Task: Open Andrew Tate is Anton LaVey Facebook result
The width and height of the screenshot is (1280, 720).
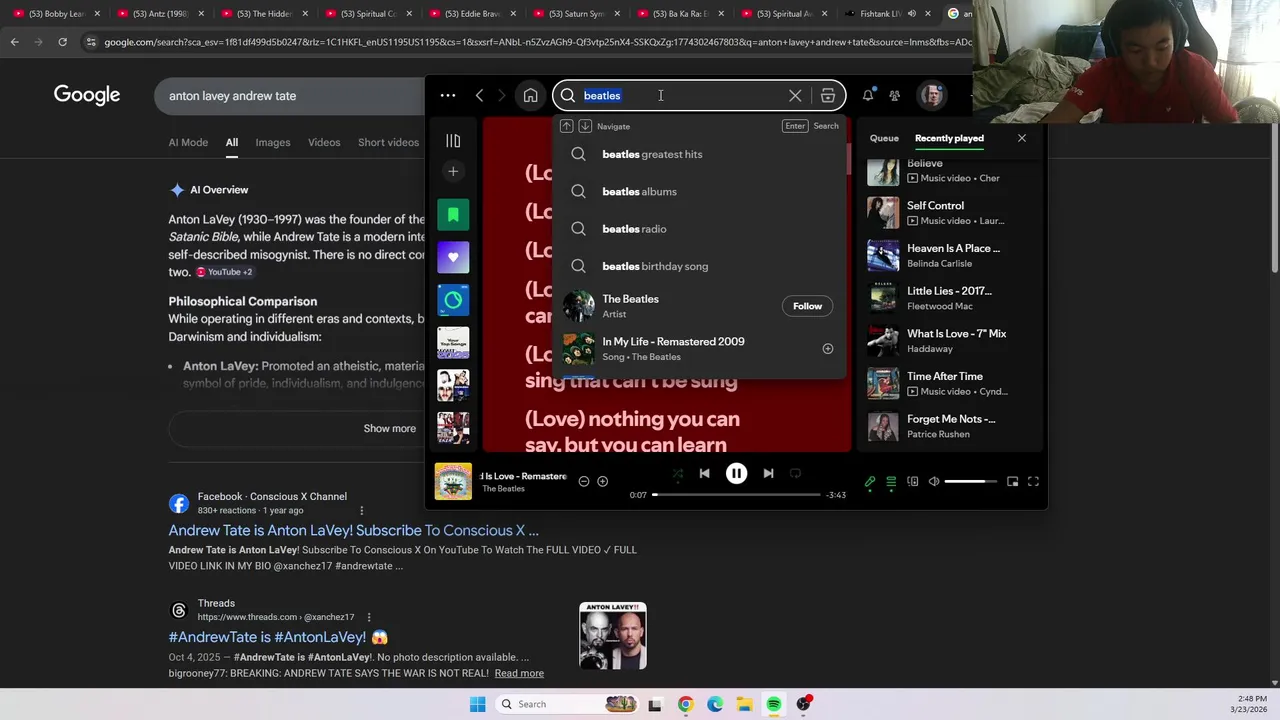Action: pyautogui.click(x=353, y=530)
